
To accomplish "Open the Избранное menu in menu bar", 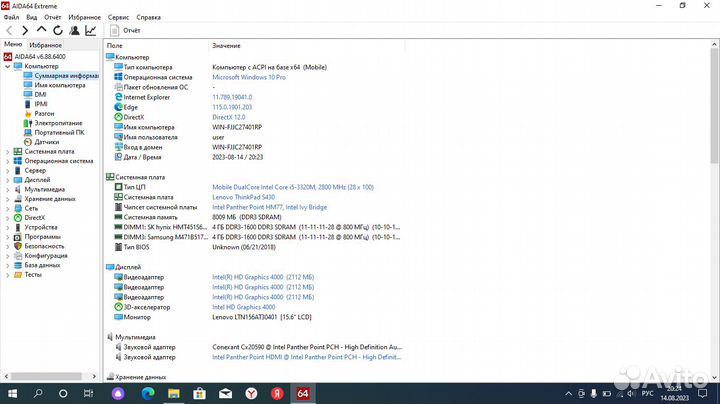I will (84, 17).
